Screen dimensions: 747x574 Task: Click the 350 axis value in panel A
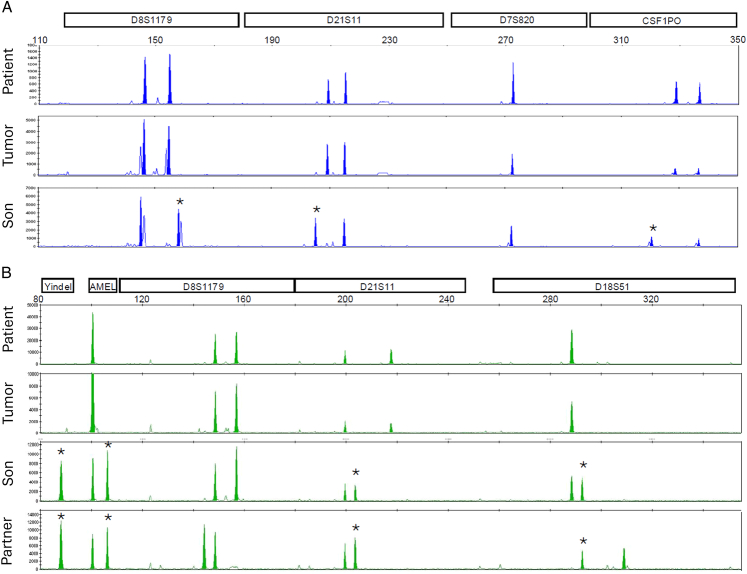pyautogui.click(x=738, y=40)
